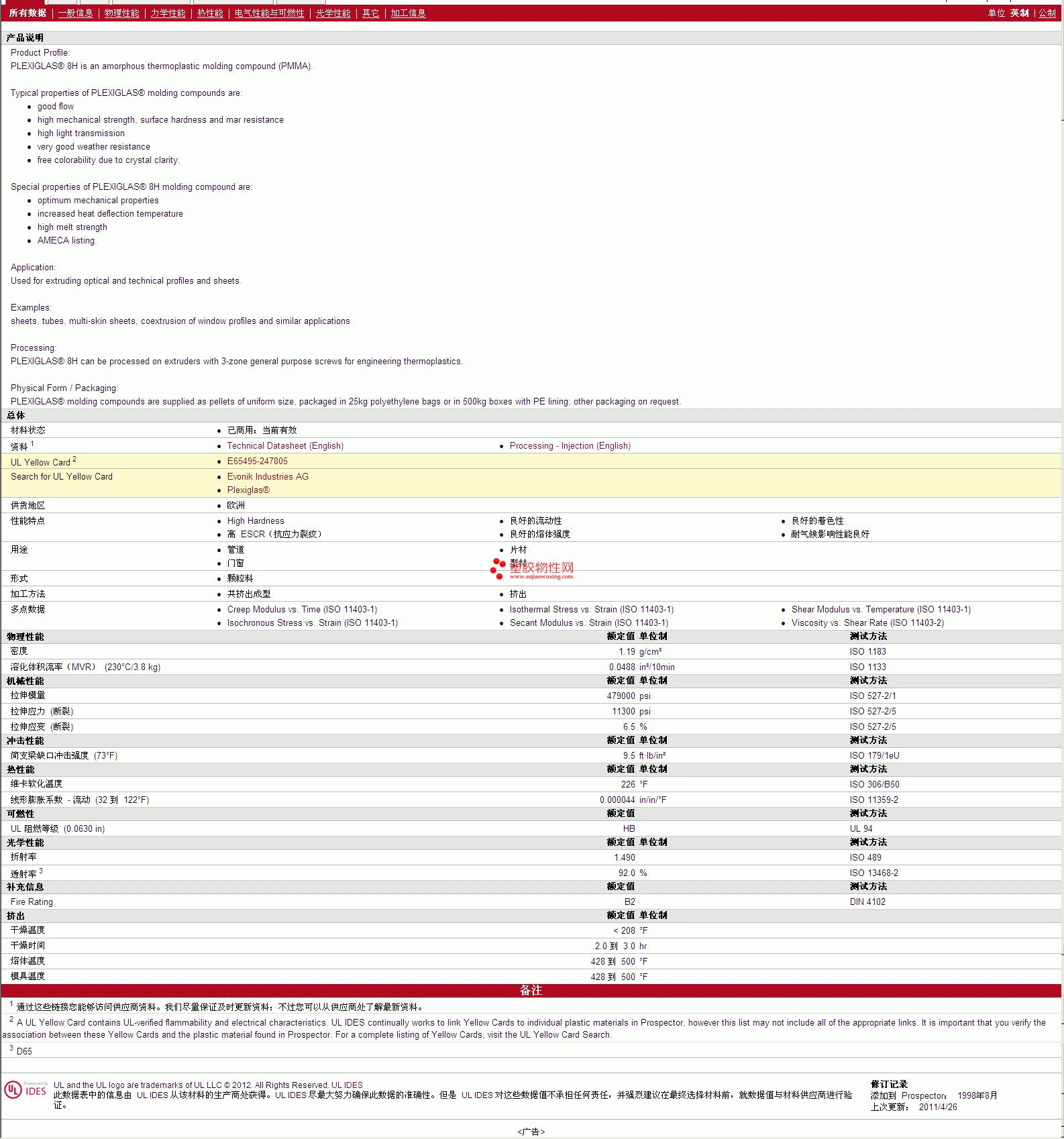Open the 电气性能与可燃性 tab
The image size is (1064, 1139).
[x=269, y=13]
